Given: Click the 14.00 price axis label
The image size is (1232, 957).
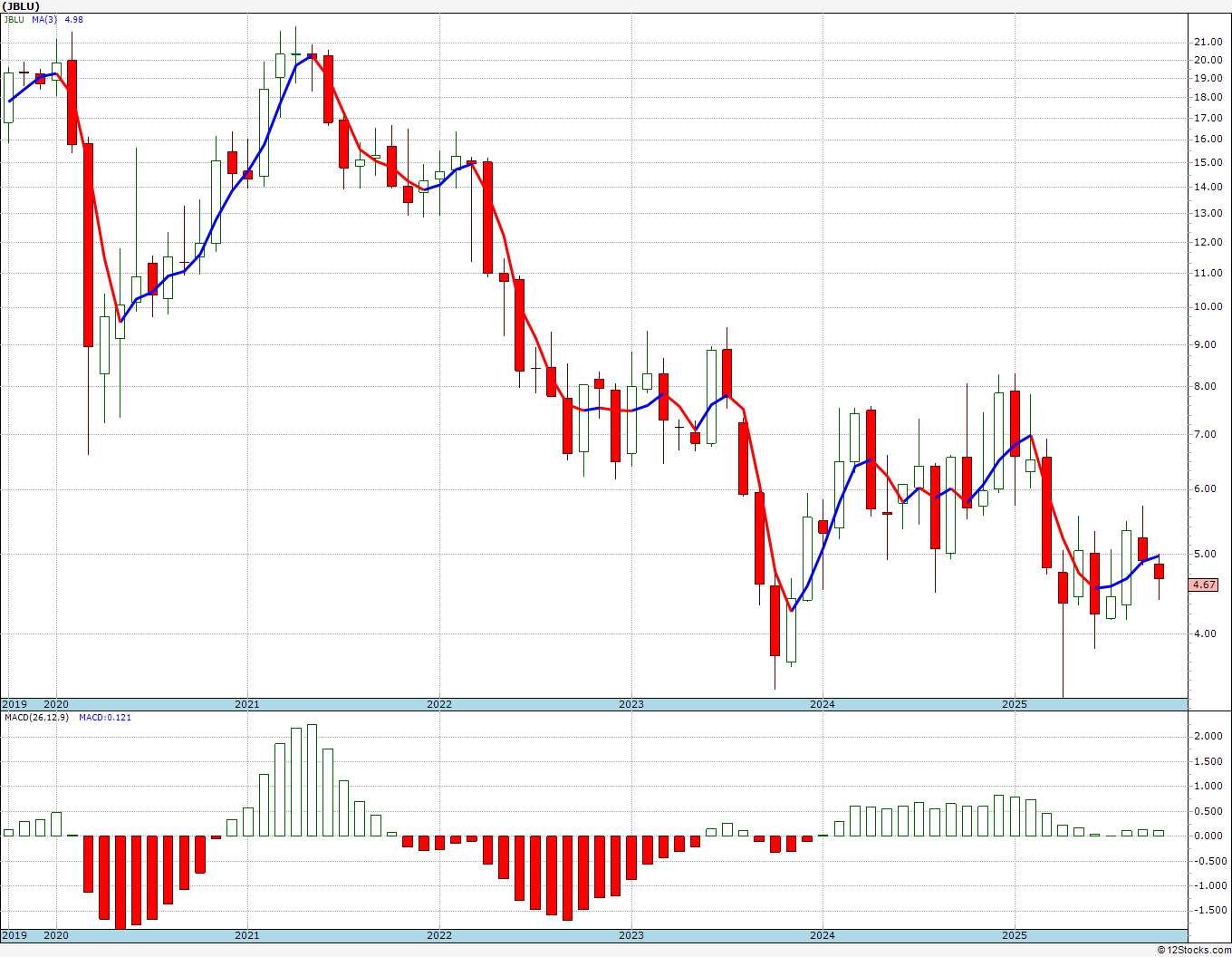Looking at the screenshot, I should pyautogui.click(x=1207, y=188).
